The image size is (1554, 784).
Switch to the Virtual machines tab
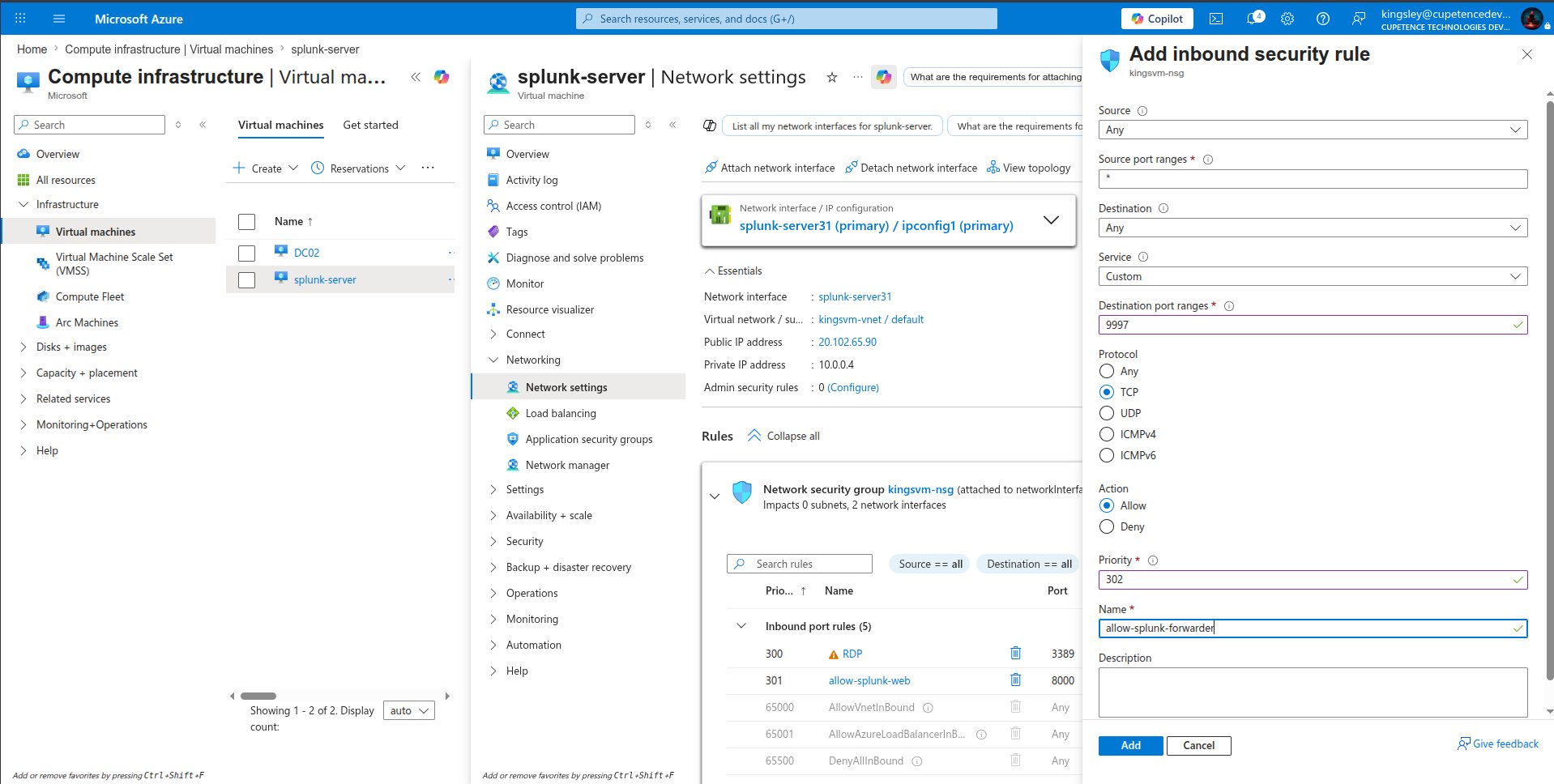click(280, 125)
